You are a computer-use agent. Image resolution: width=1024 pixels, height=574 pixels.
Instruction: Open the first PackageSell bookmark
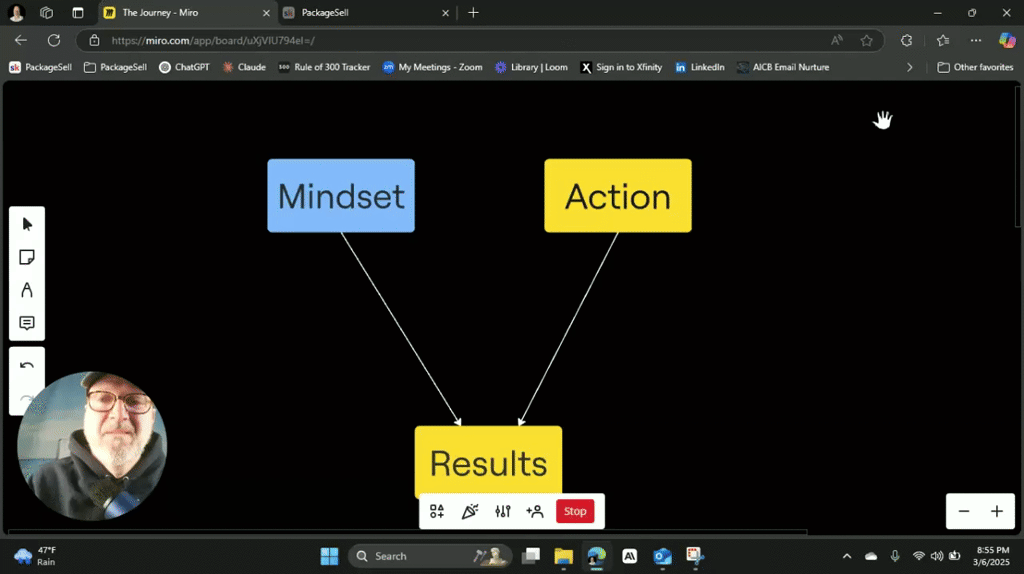[40, 67]
